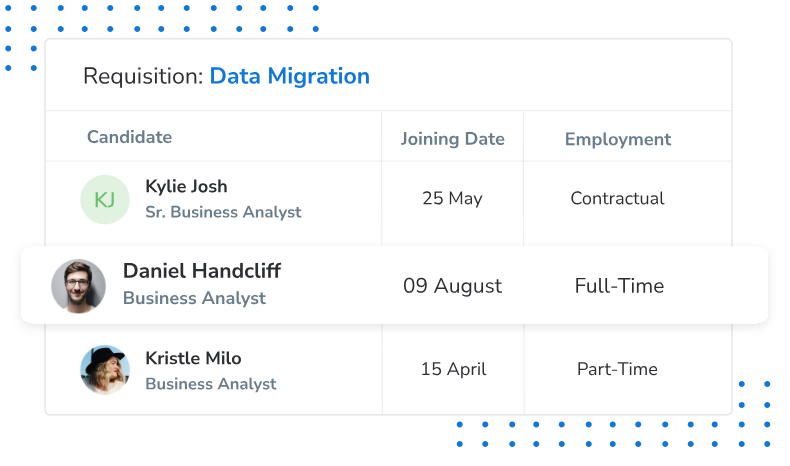Select candidate name Kristle Milo
The image size is (790, 466).
point(193,358)
